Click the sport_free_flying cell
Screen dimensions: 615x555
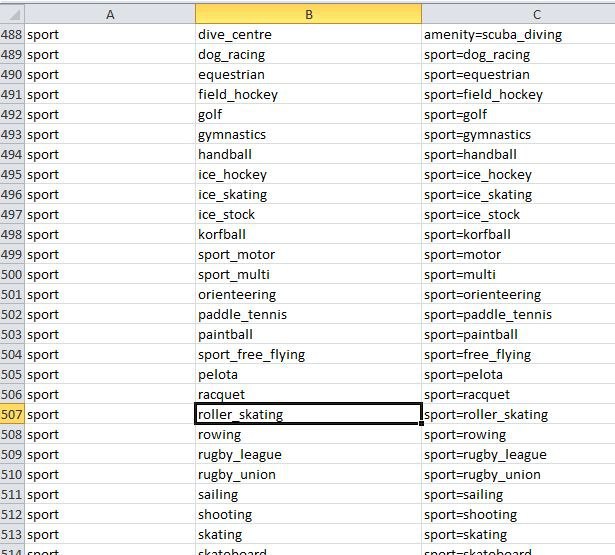[309, 354]
